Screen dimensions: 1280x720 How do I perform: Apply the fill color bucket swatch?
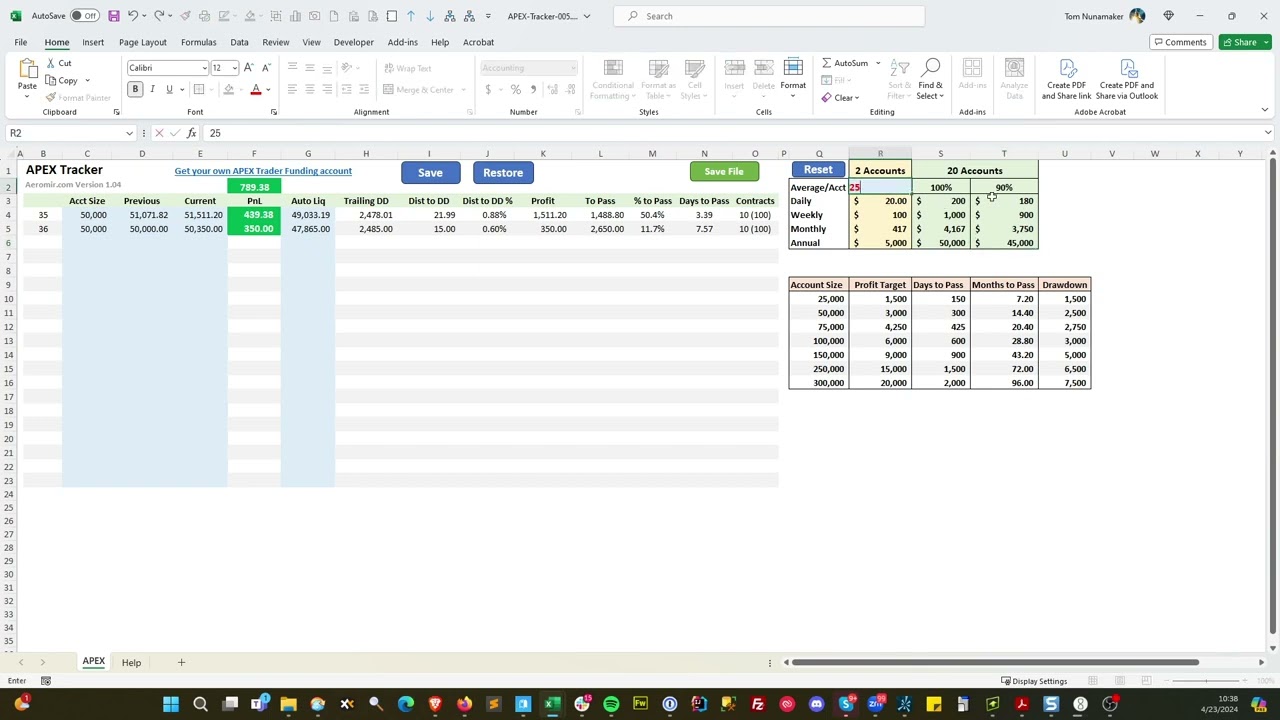(x=228, y=89)
